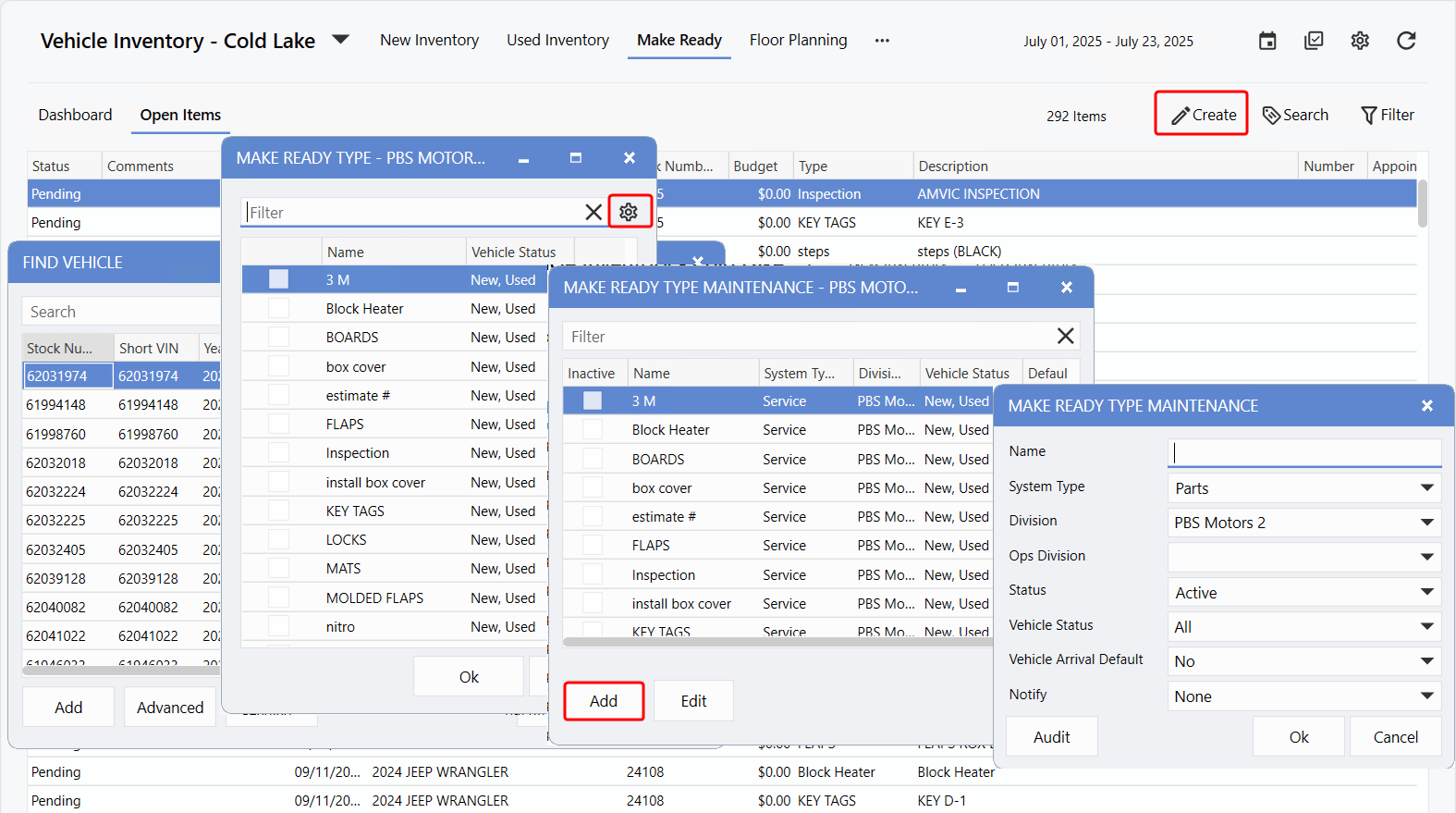Open the Filter funnel option
The image size is (1456, 813).
1388,115
